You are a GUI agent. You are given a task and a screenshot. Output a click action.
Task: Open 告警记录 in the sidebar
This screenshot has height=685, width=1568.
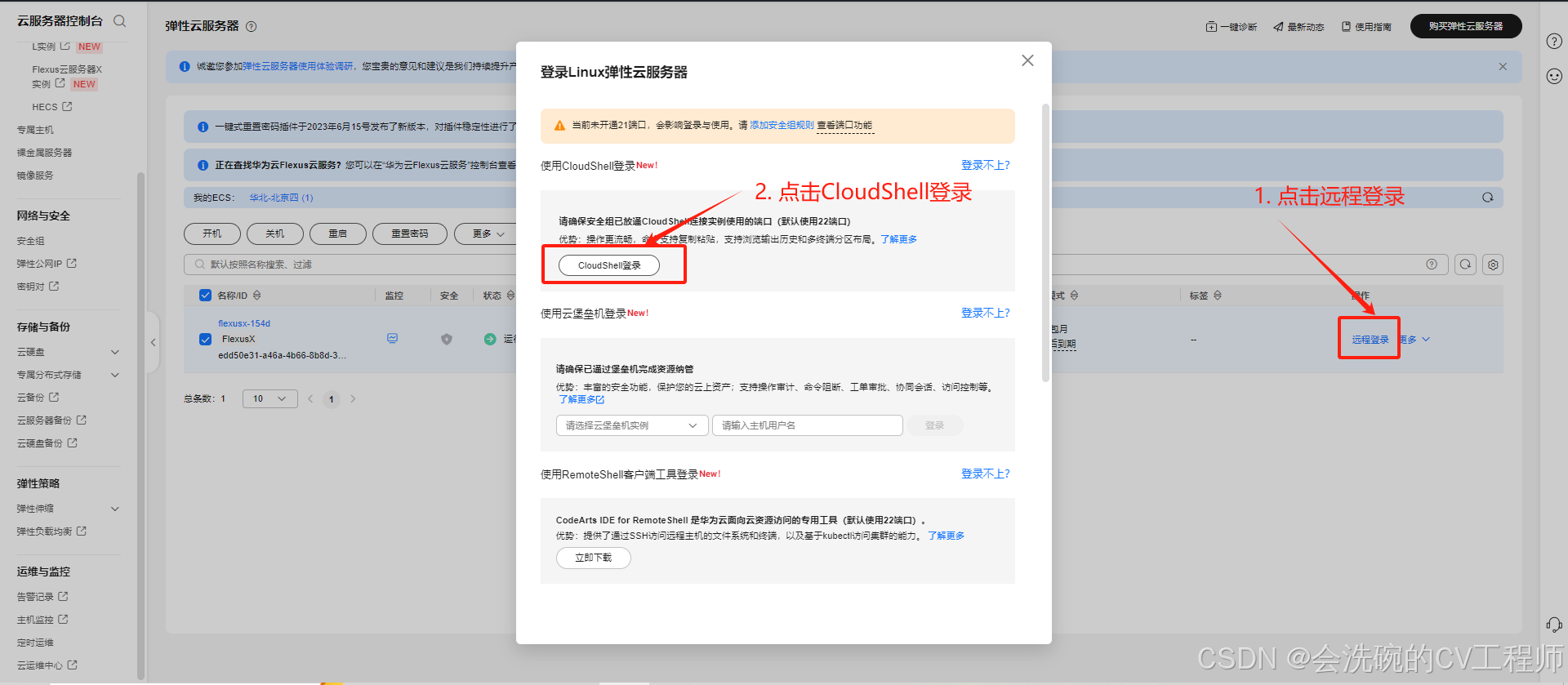coord(42,597)
